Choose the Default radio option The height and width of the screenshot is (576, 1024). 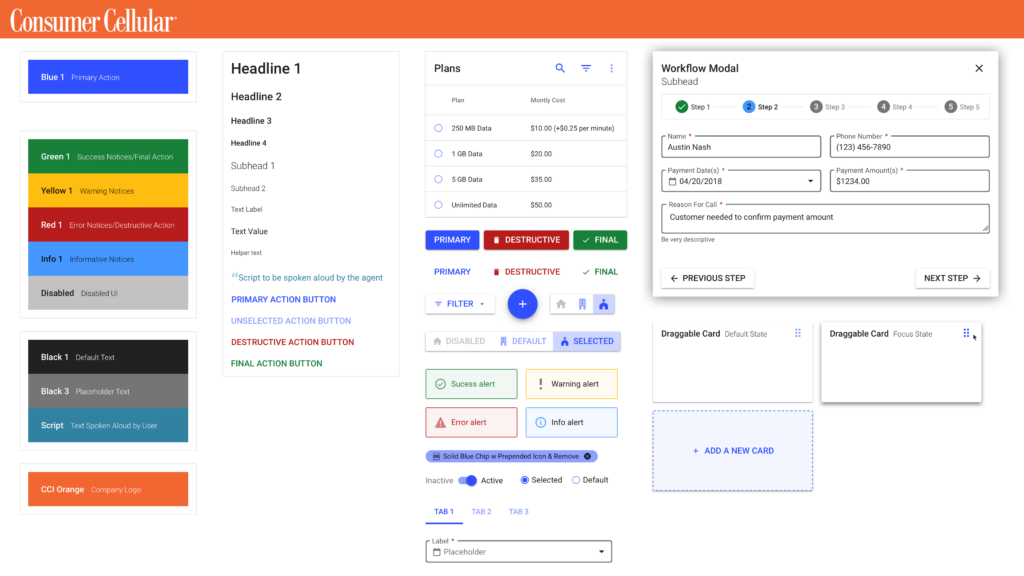[576, 481]
